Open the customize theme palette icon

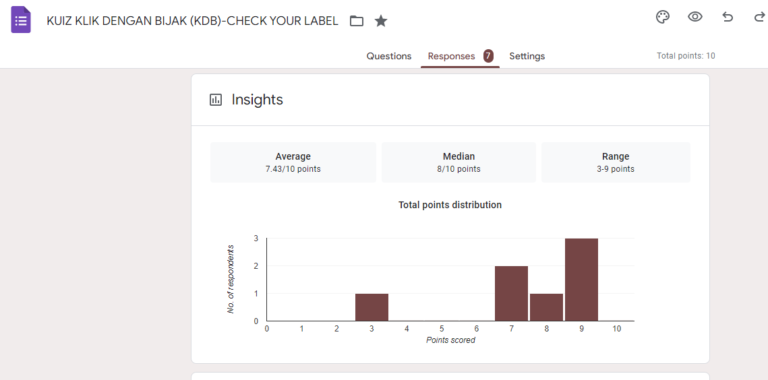point(662,17)
